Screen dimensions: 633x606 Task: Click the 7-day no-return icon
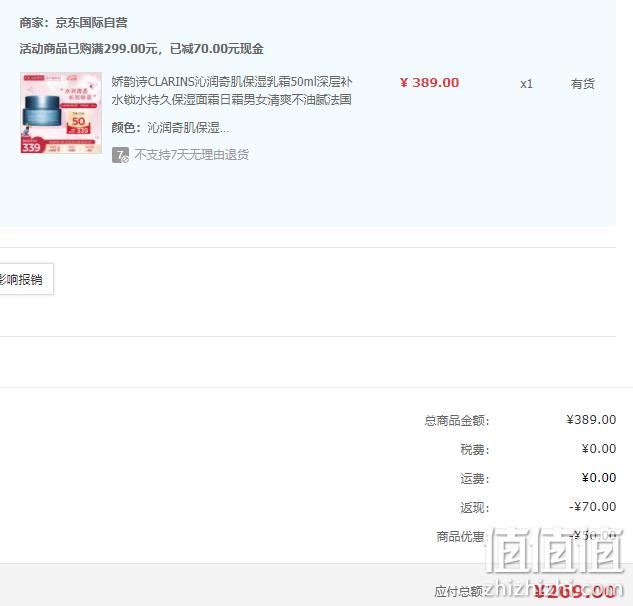120,155
